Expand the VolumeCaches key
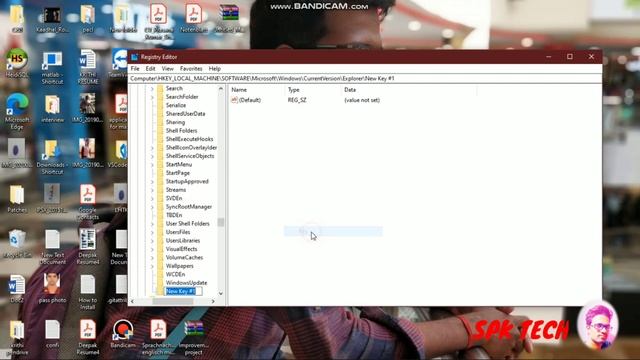This screenshot has width=640, height=360. coord(152,258)
